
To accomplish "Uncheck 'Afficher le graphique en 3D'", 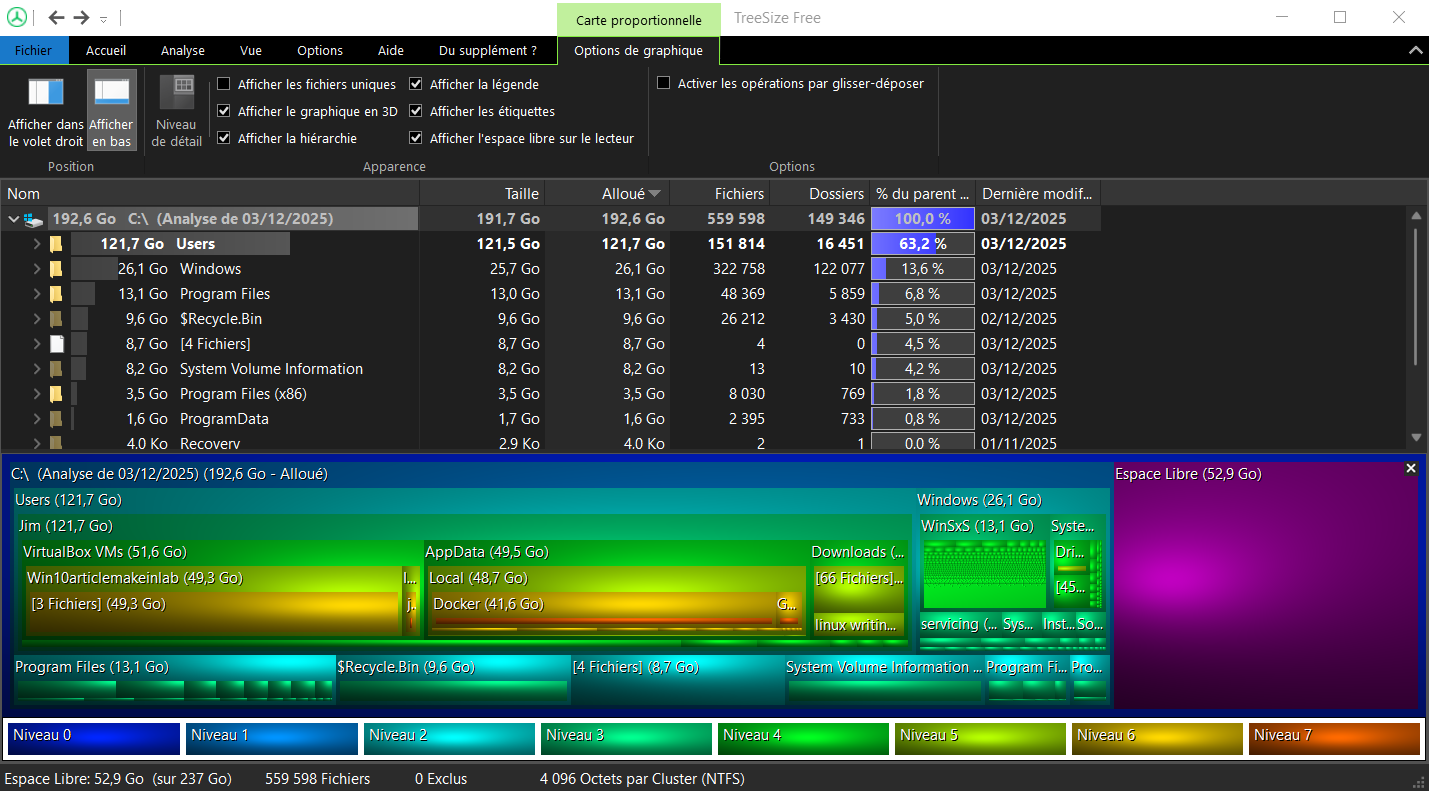I will pyautogui.click(x=224, y=112).
